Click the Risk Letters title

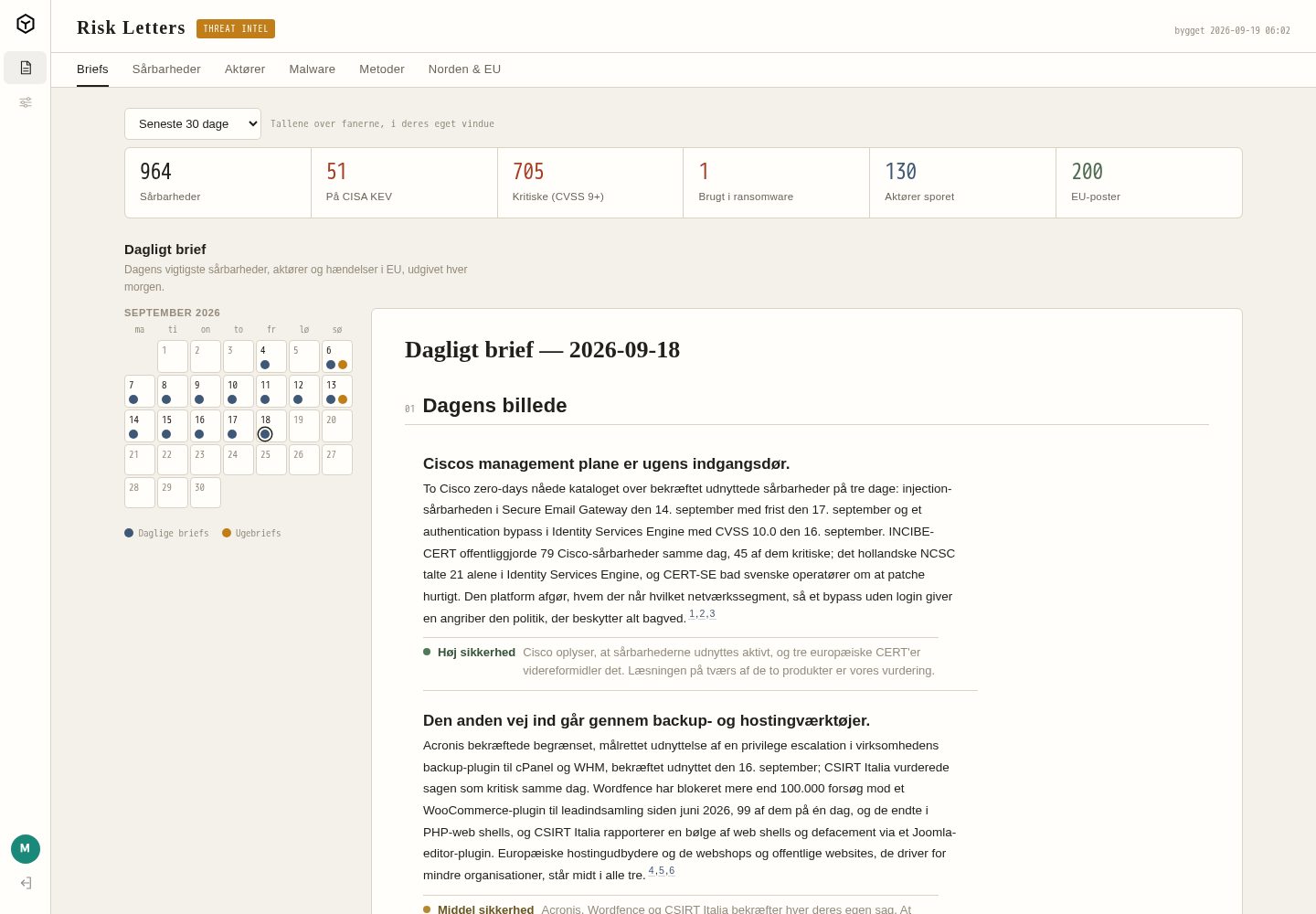click(131, 27)
